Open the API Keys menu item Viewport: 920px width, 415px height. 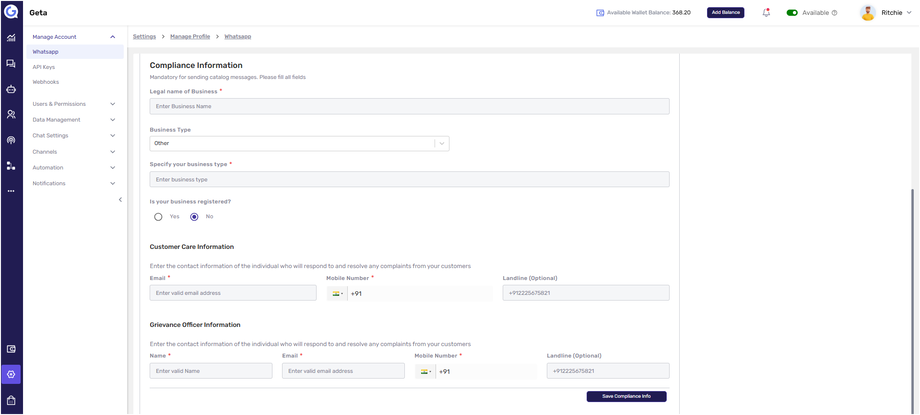pyautogui.click(x=44, y=67)
